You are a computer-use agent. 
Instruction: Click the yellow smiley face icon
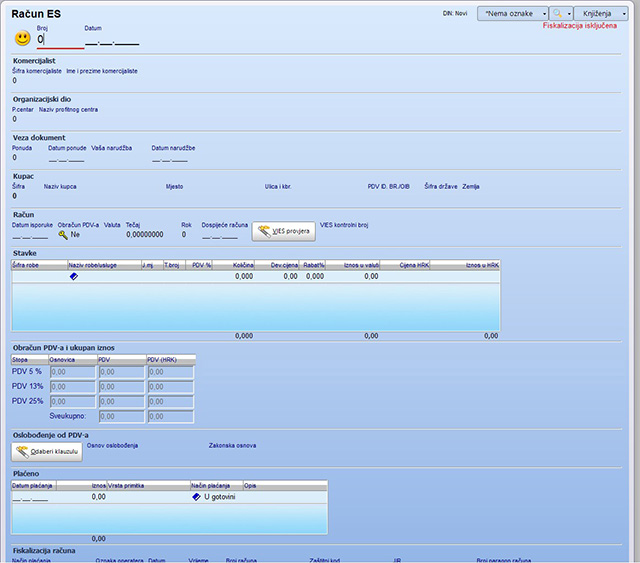tap(22, 38)
